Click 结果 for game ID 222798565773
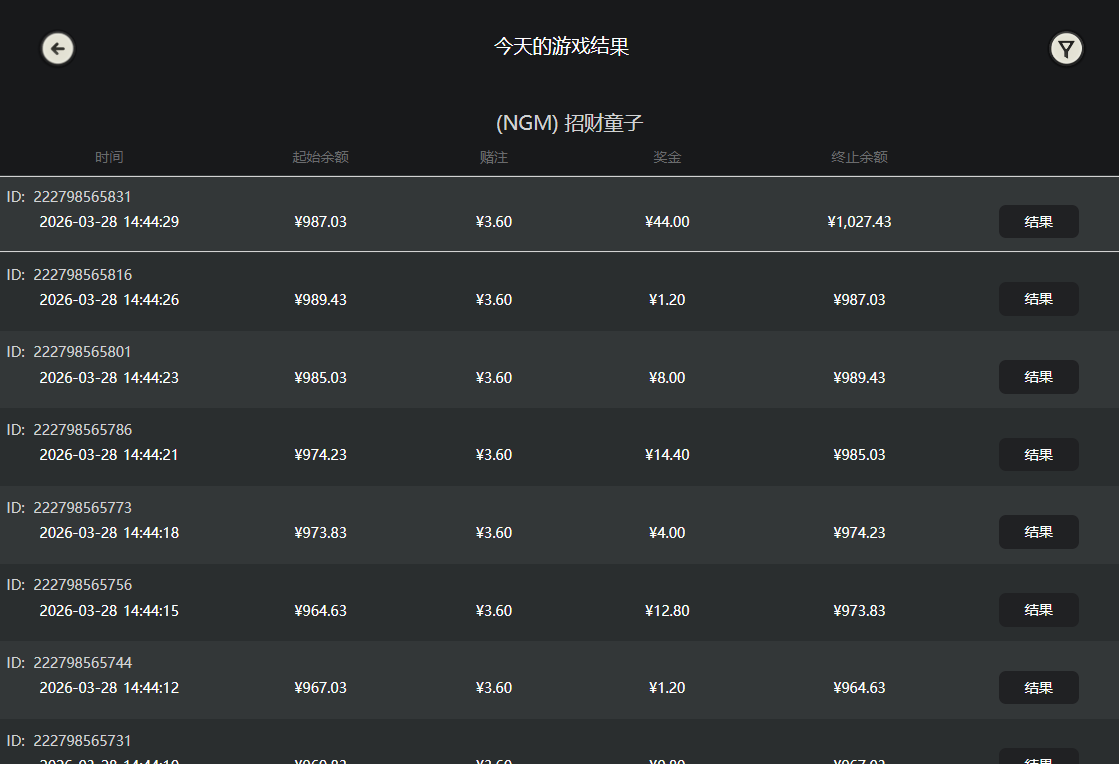 [x=1038, y=532]
